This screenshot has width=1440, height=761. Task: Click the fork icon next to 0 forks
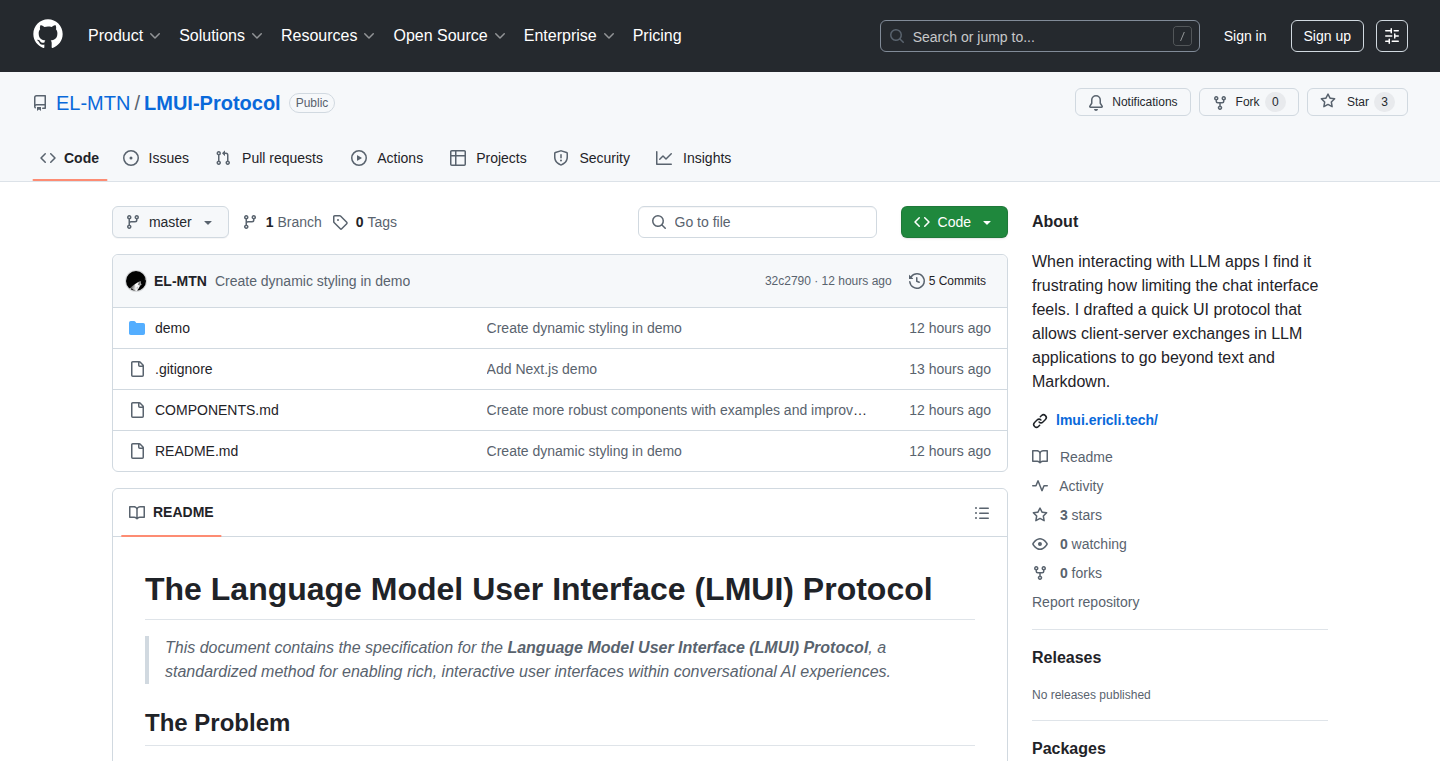click(1040, 573)
